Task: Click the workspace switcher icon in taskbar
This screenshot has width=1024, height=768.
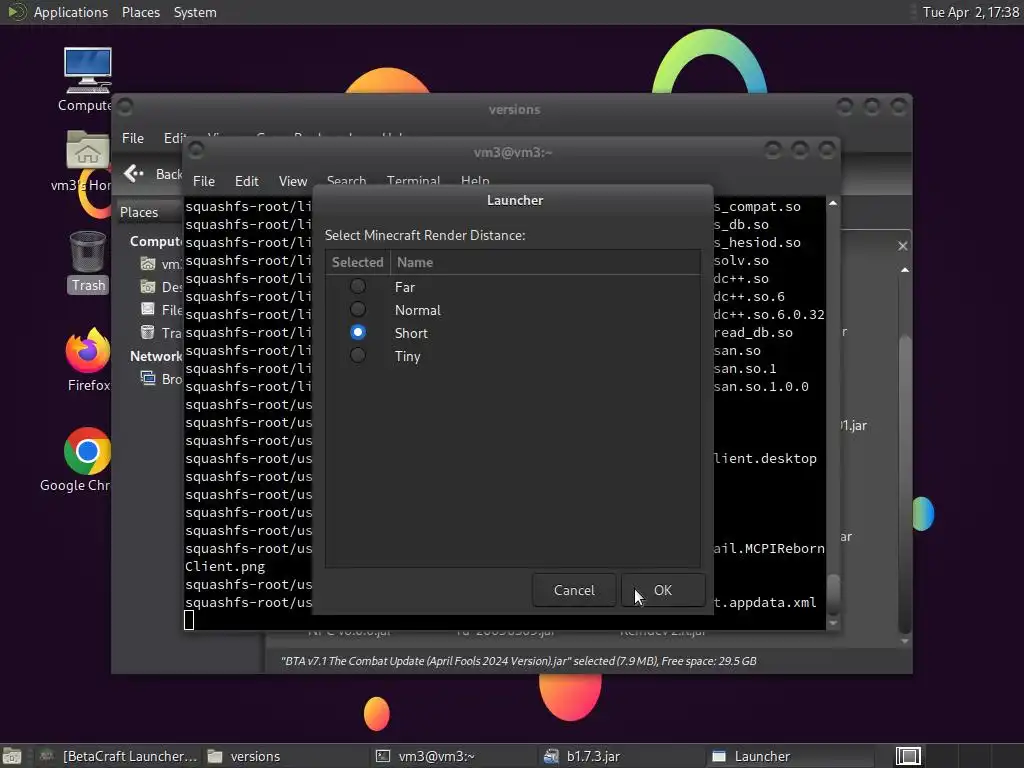Action: 908,756
